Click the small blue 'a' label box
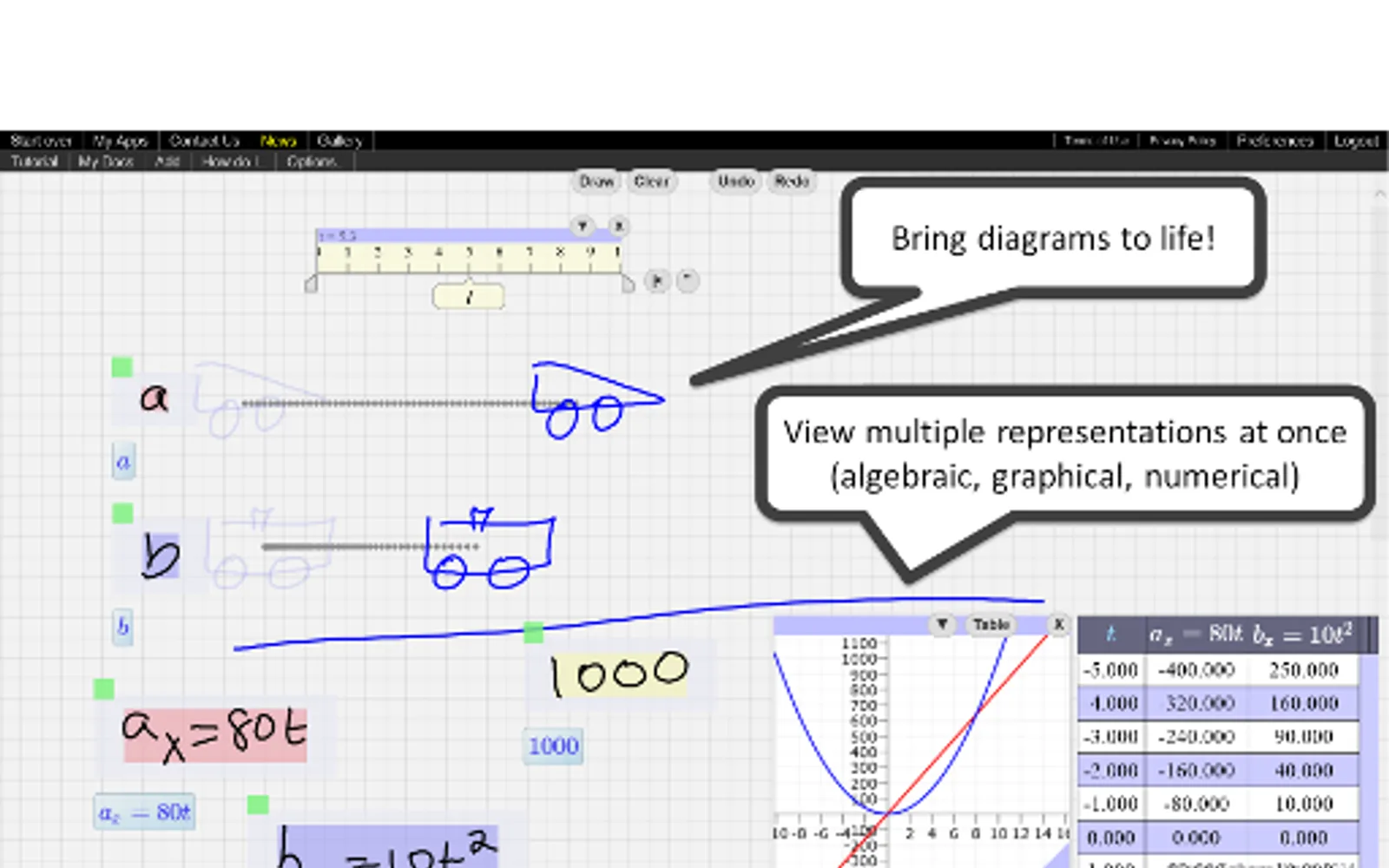This screenshot has height=868, width=1389. pyautogui.click(x=123, y=461)
